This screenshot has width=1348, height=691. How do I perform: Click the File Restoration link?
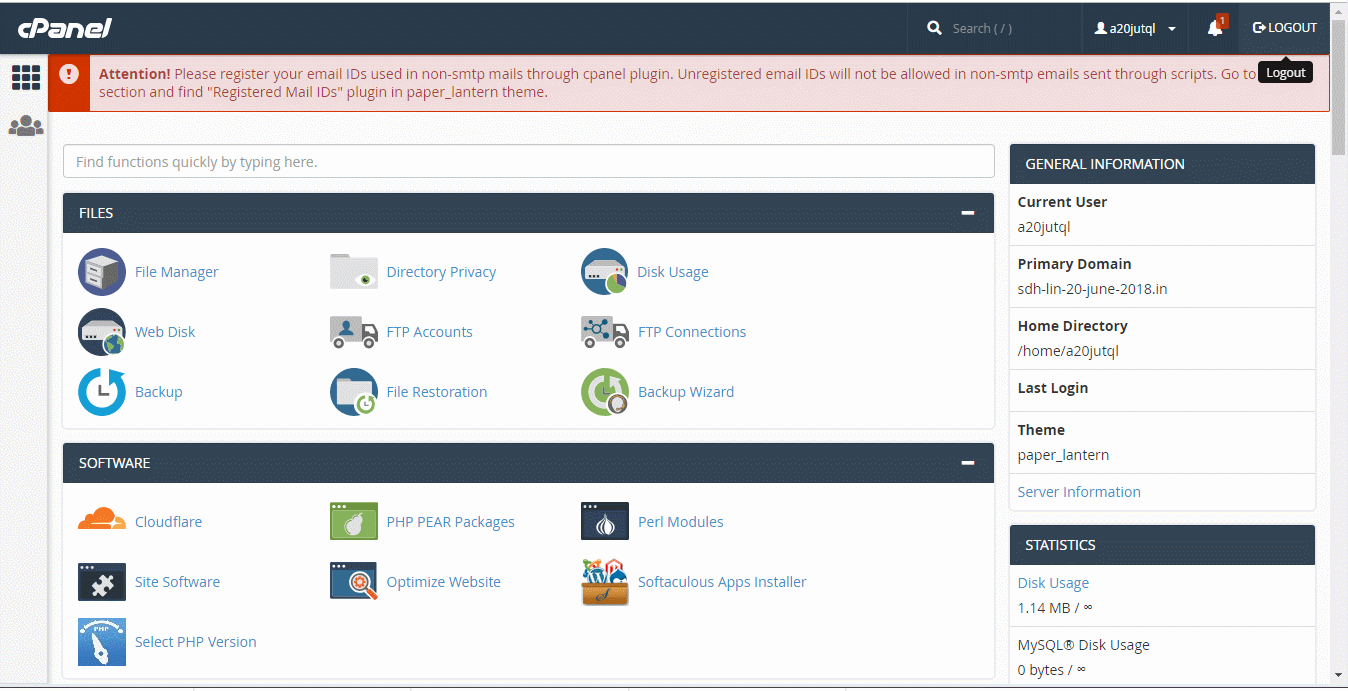point(437,392)
